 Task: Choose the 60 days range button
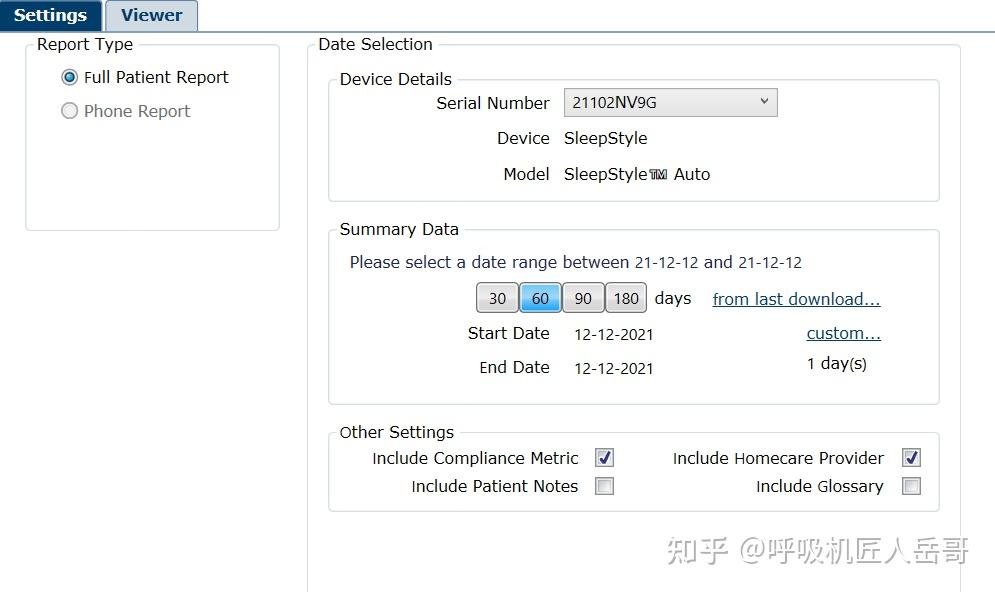click(540, 299)
